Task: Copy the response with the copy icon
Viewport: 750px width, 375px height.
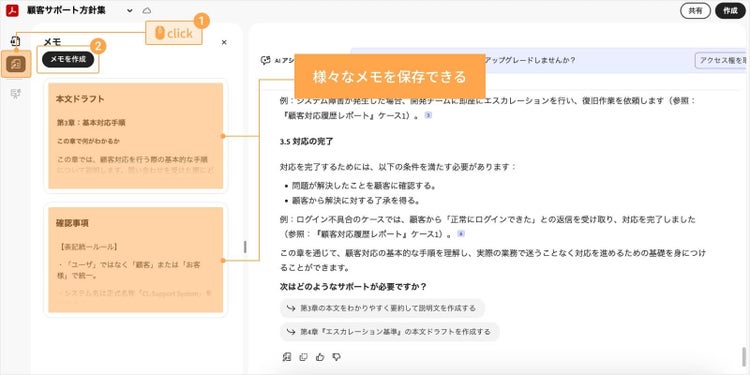Action: (303, 357)
